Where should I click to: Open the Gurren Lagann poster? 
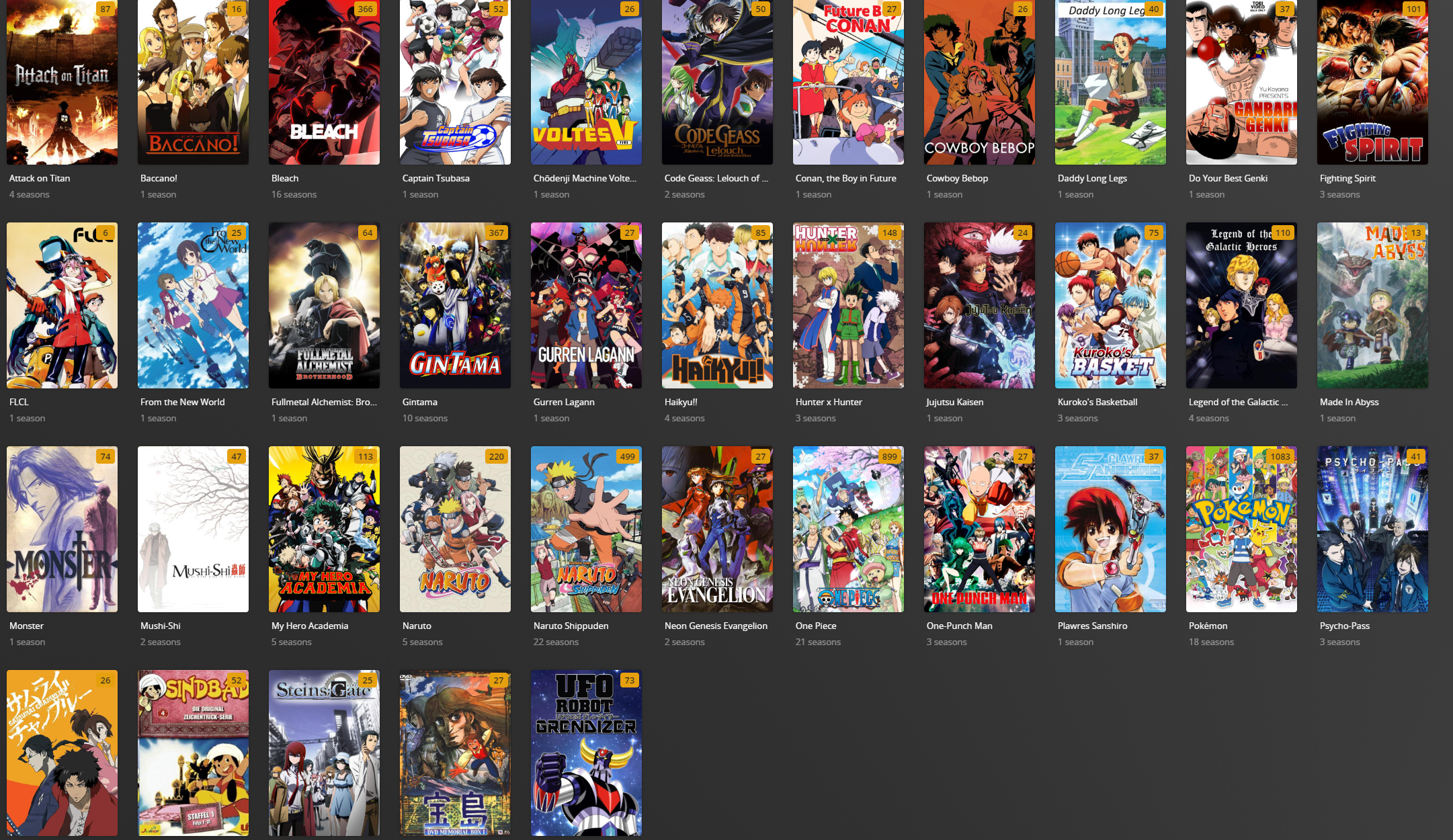click(586, 305)
